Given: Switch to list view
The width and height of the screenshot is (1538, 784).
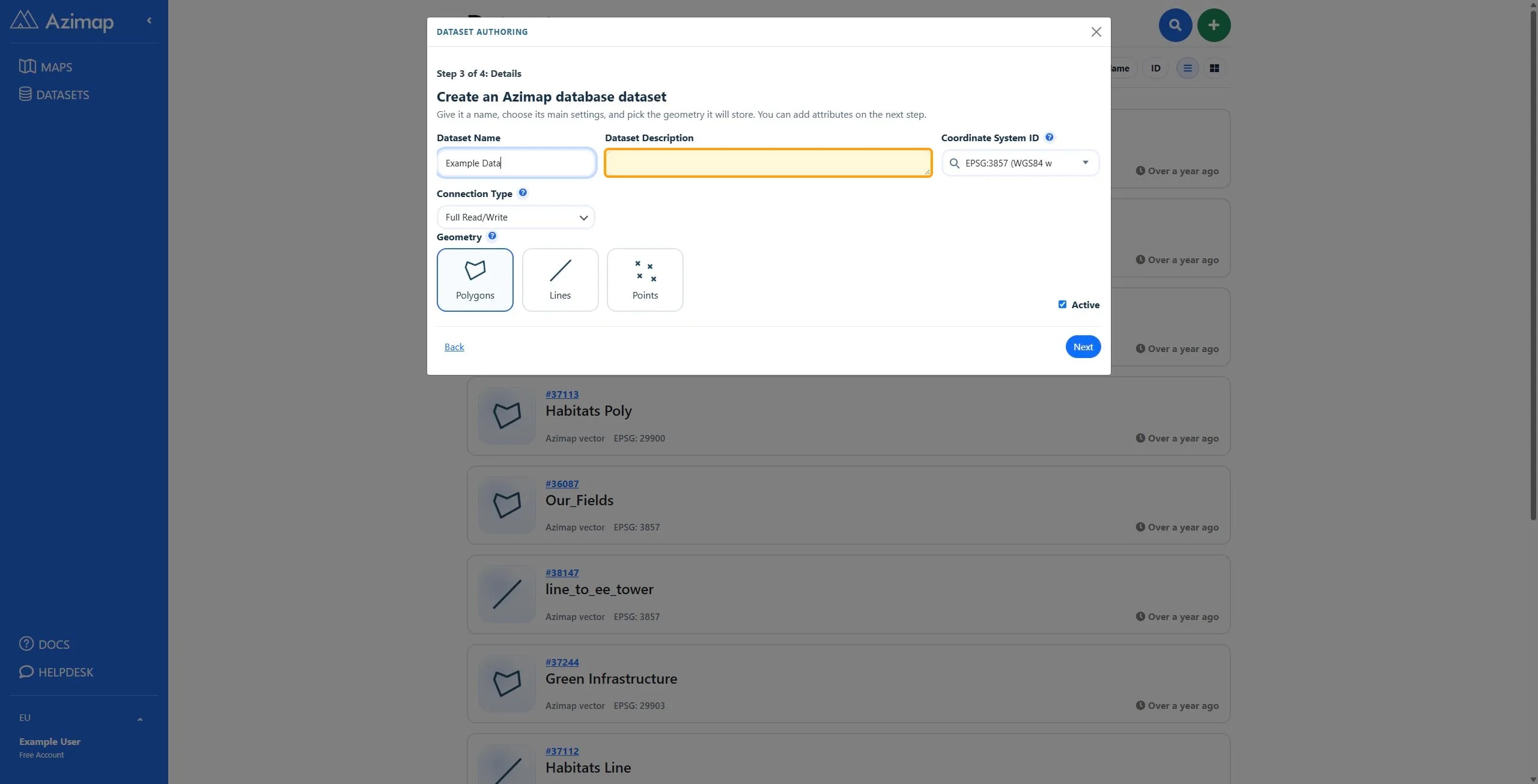Looking at the screenshot, I should (x=1187, y=68).
